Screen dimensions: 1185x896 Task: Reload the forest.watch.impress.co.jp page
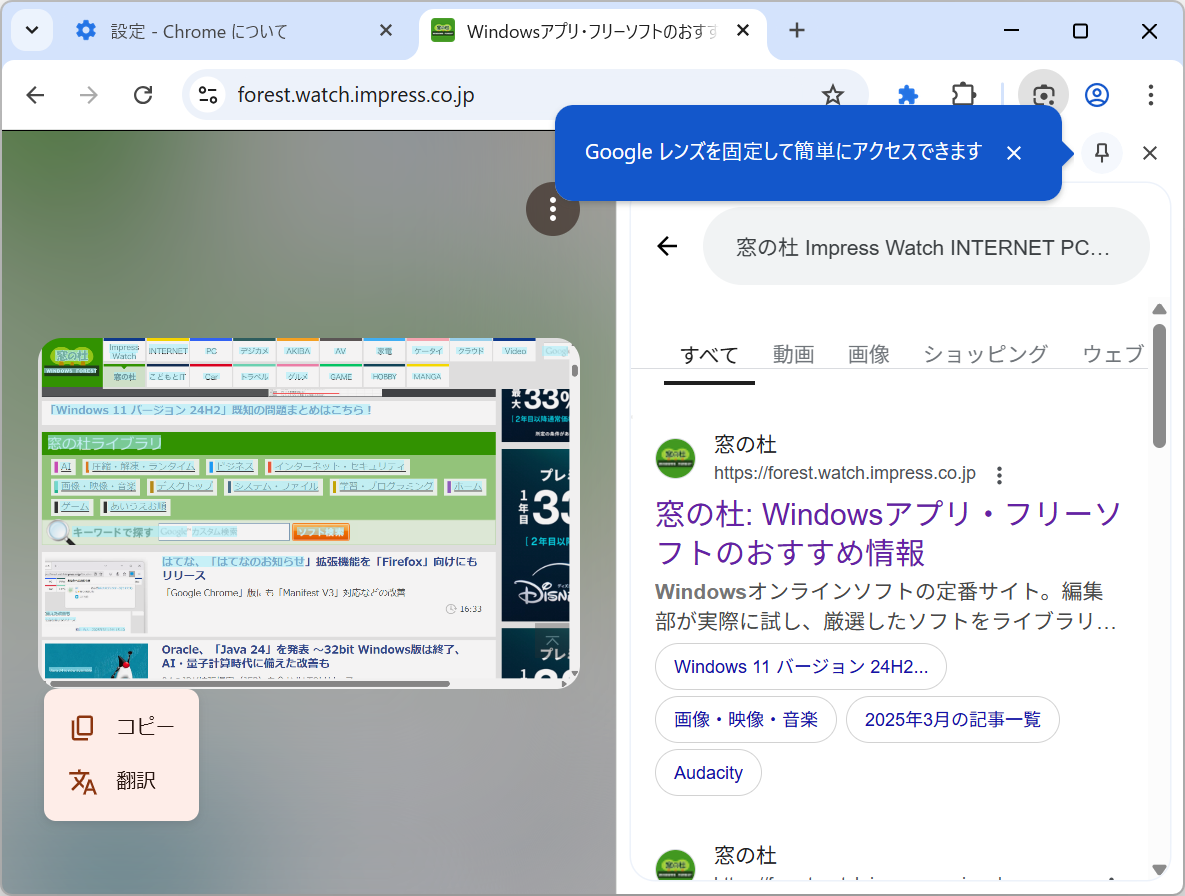click(143, 94)
